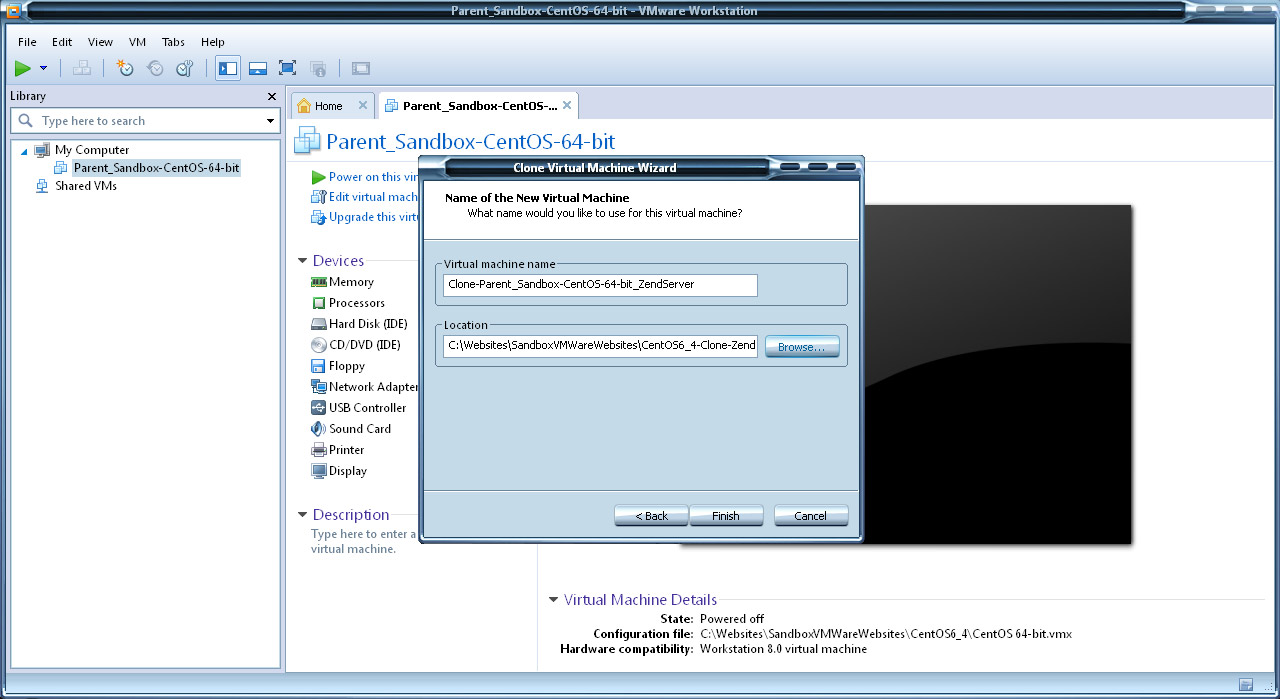Collapse the Description section
Viewport: 1280px width, 699px height.
pos(303,515)
